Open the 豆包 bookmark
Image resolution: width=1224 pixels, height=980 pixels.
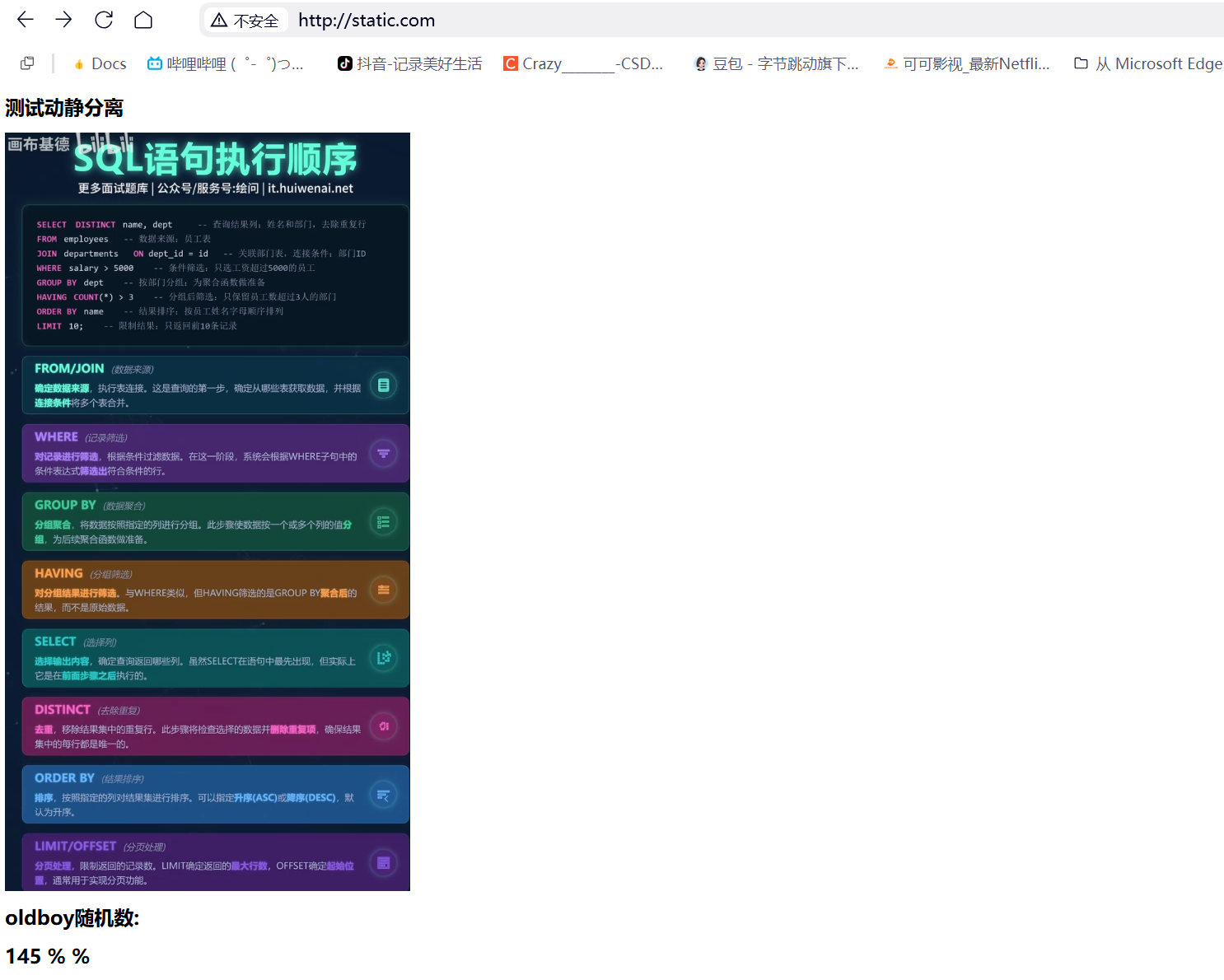point(777,63)
